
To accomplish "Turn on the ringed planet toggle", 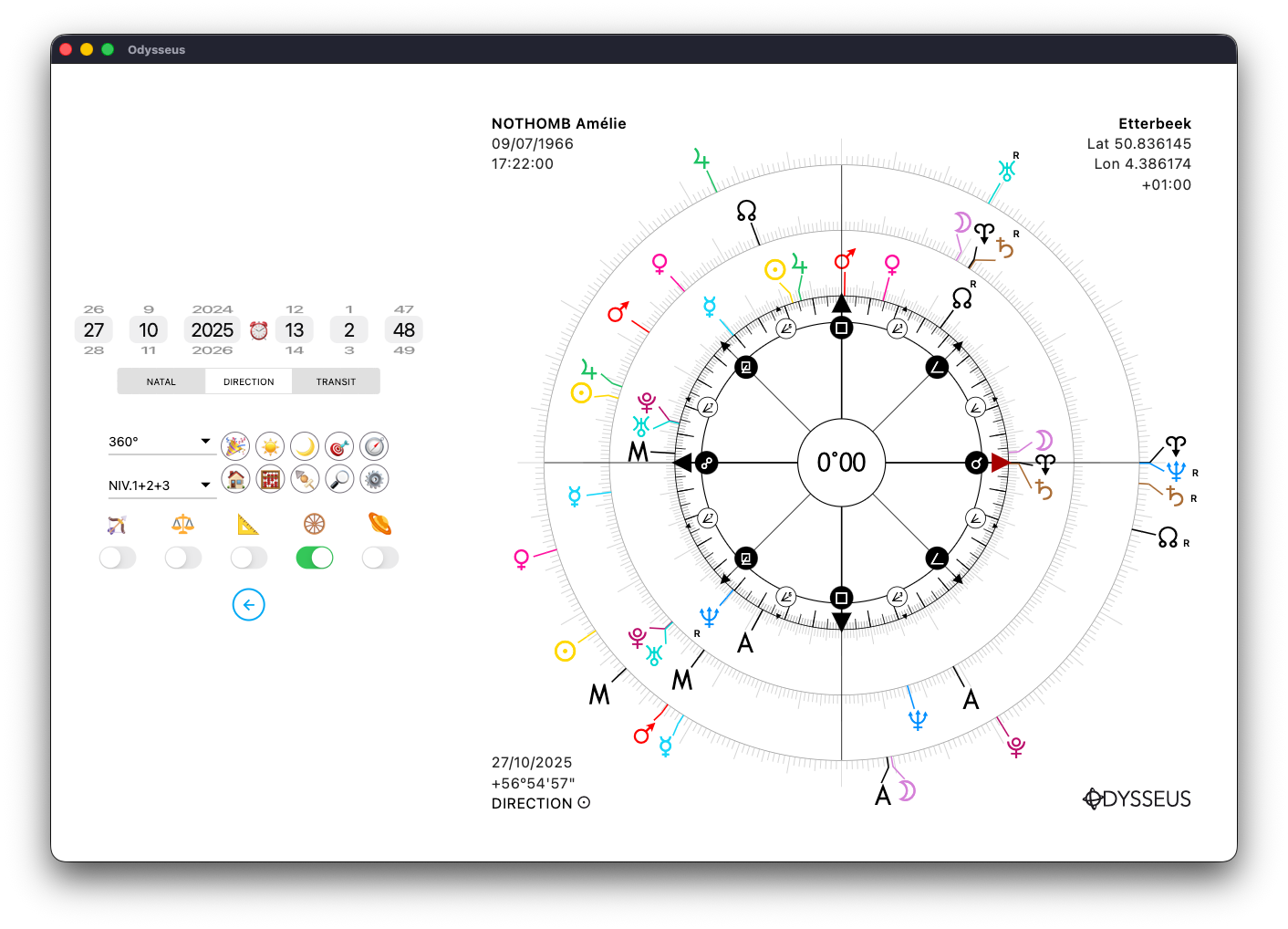I will pos(380,558).
